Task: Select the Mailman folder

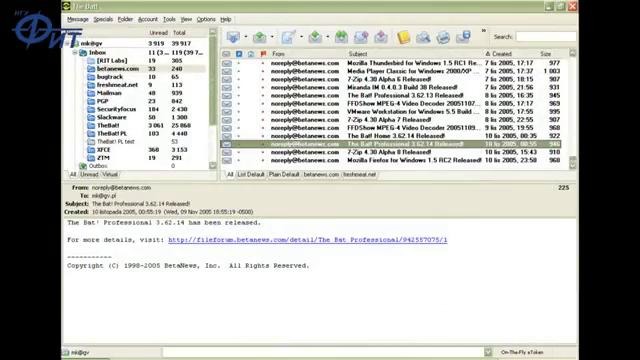Action: pos(109,93)
